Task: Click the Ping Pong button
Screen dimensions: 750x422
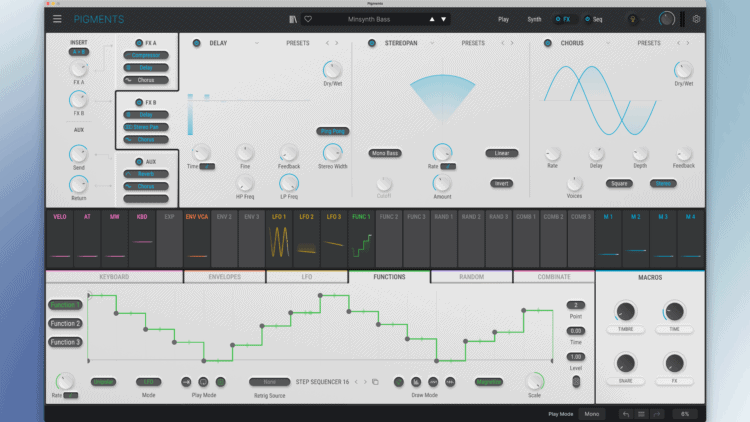Action: tap(332, 131)
